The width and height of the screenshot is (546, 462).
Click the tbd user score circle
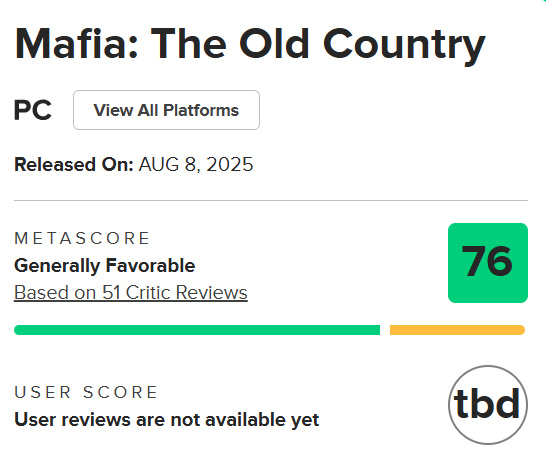pos(488,405)
